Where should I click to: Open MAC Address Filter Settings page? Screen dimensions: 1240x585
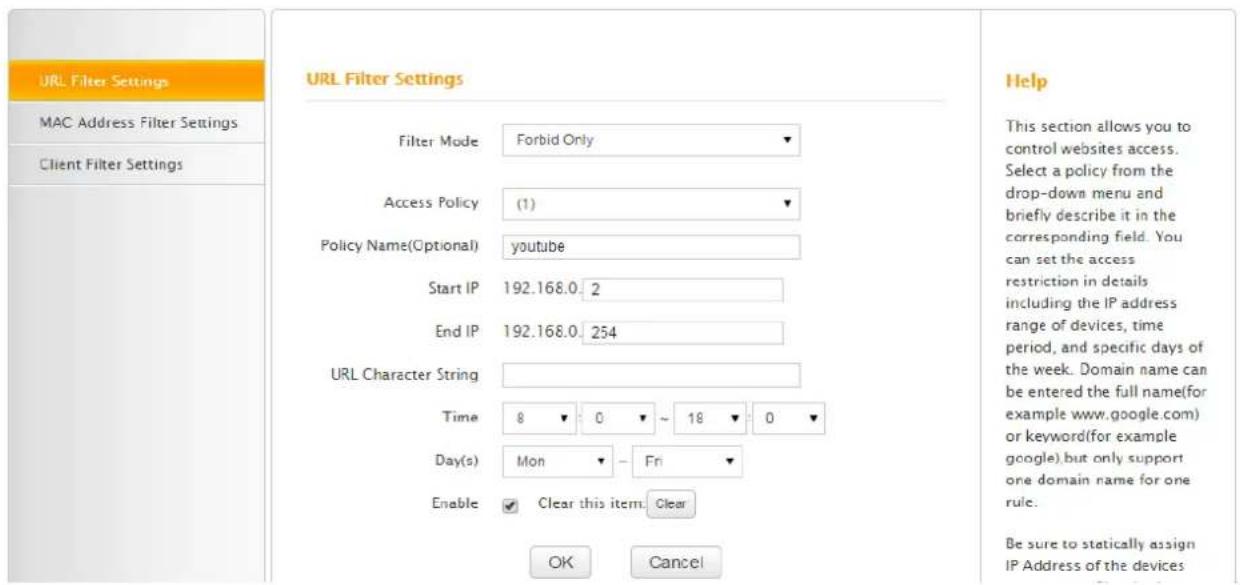136,123
